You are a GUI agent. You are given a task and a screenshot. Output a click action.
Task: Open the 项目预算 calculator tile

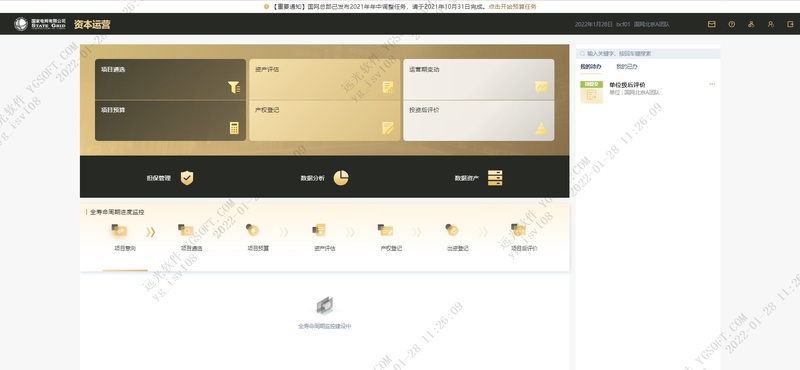coord(170,120)
